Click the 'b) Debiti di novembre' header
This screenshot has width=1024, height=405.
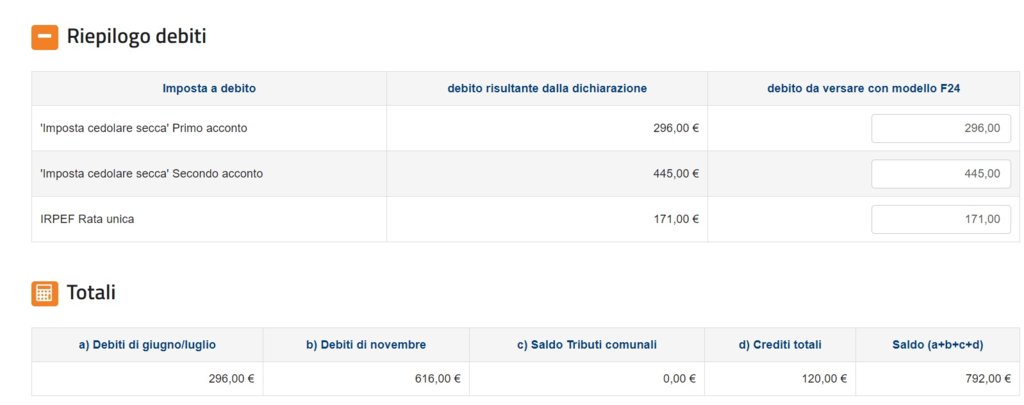pos(366,345)
